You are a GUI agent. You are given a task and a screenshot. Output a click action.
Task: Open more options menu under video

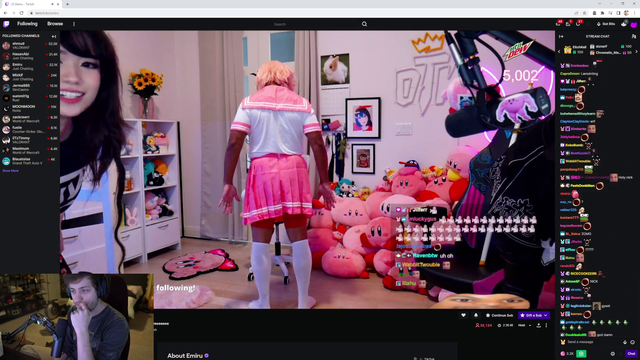point(547,325)
